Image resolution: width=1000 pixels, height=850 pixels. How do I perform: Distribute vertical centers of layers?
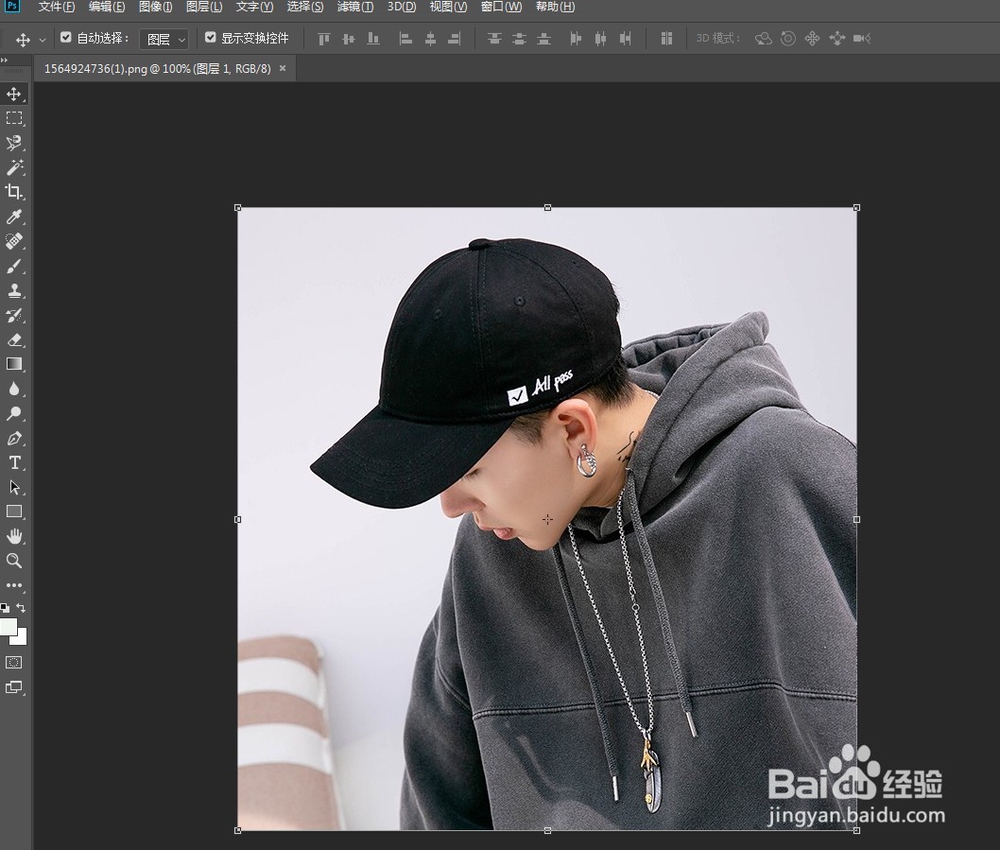[519, 39]
